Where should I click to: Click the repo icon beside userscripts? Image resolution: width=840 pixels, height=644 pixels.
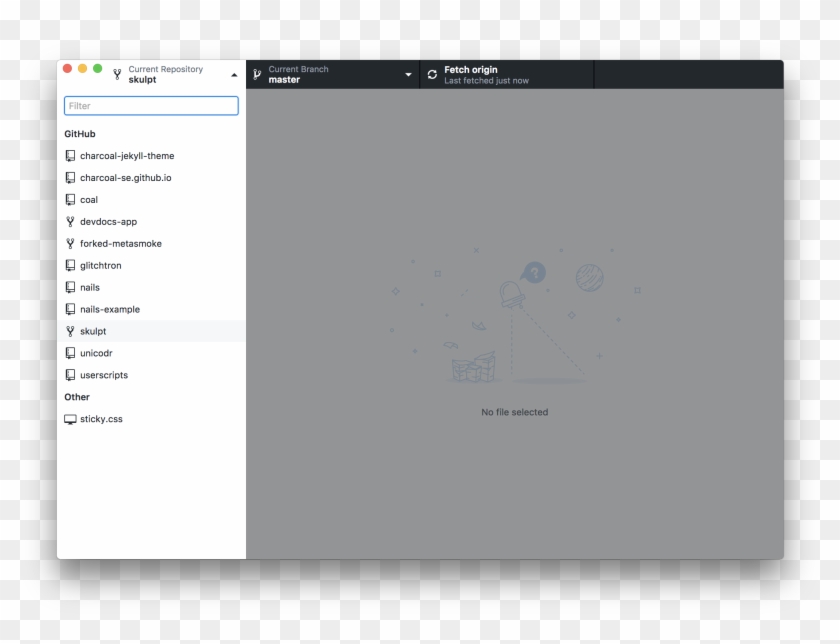click(70, 376)
